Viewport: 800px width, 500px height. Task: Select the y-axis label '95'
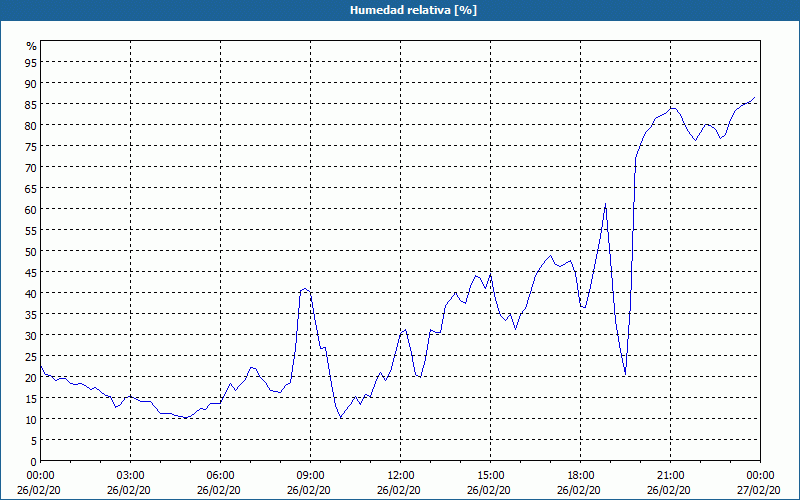click(x=31, y=62)
